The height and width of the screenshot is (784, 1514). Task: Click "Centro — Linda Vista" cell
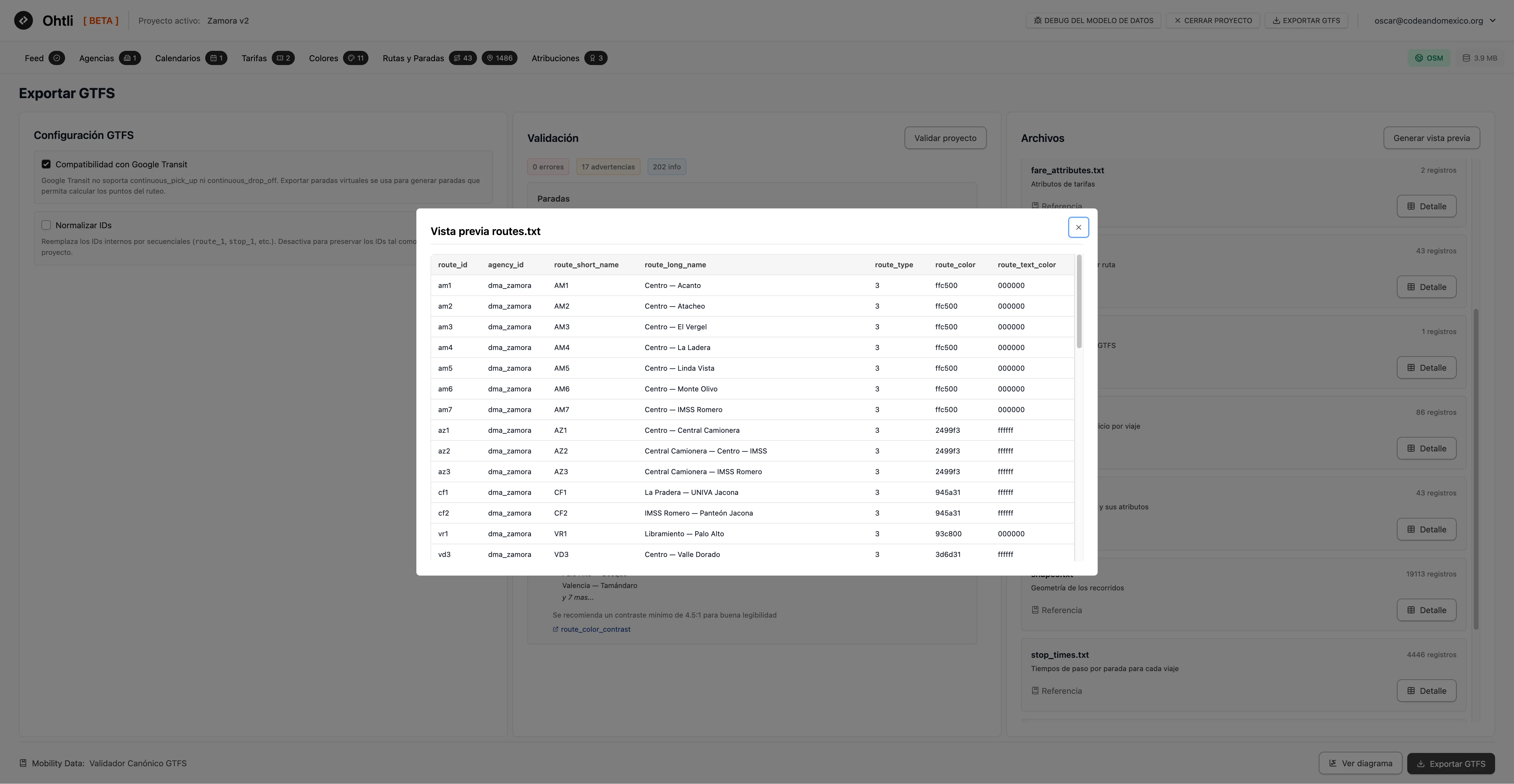click(680, 368)
